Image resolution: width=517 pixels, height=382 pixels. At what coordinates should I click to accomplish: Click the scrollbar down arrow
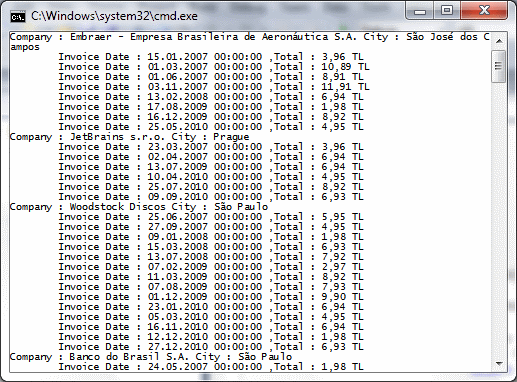pos(499,364)
